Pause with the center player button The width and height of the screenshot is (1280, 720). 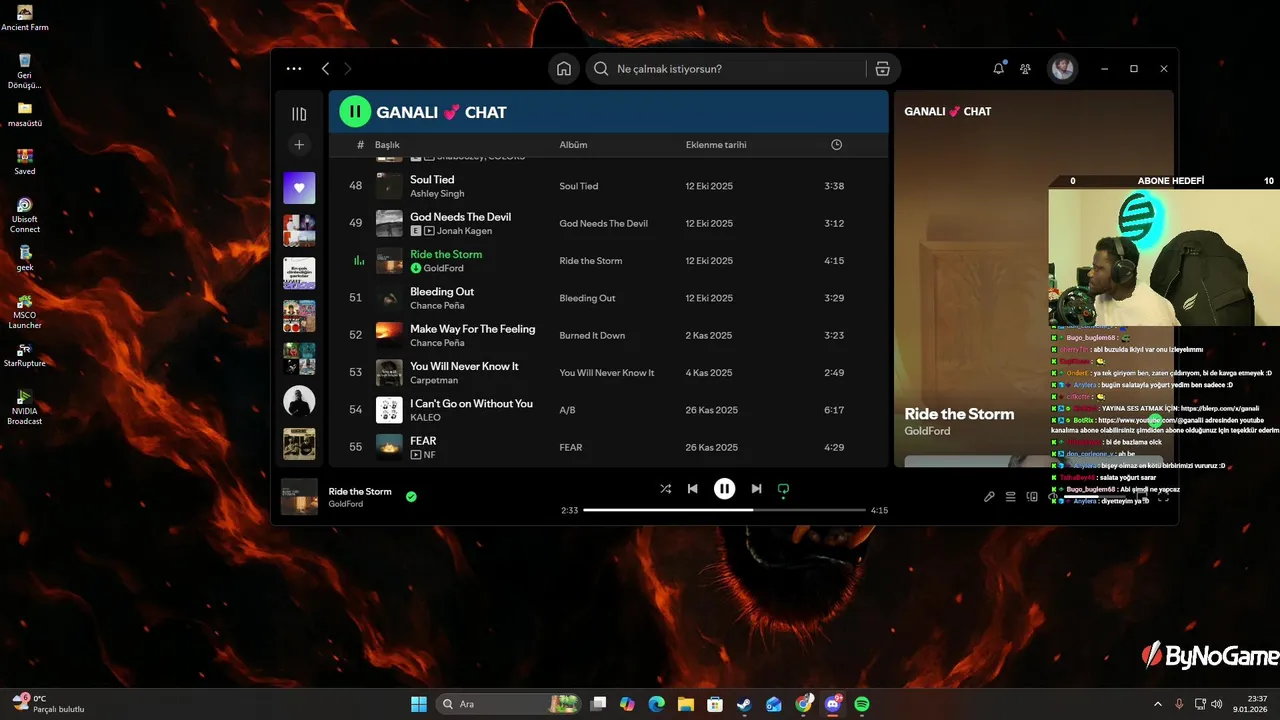coord(724,489)
